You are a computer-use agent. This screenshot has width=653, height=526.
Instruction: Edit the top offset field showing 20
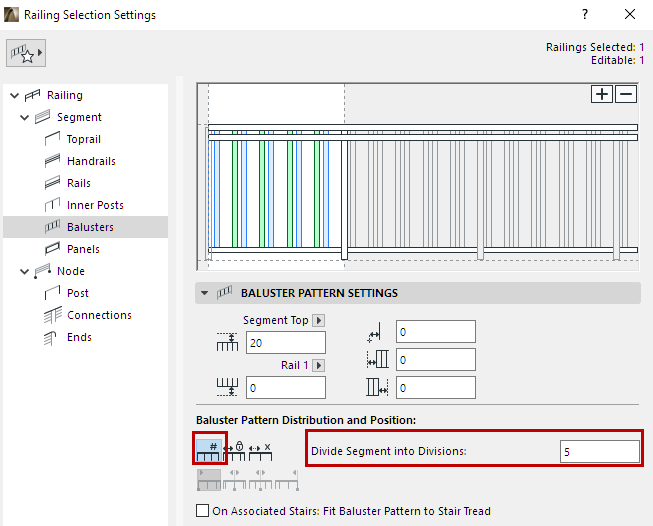[x=286, y=343]
